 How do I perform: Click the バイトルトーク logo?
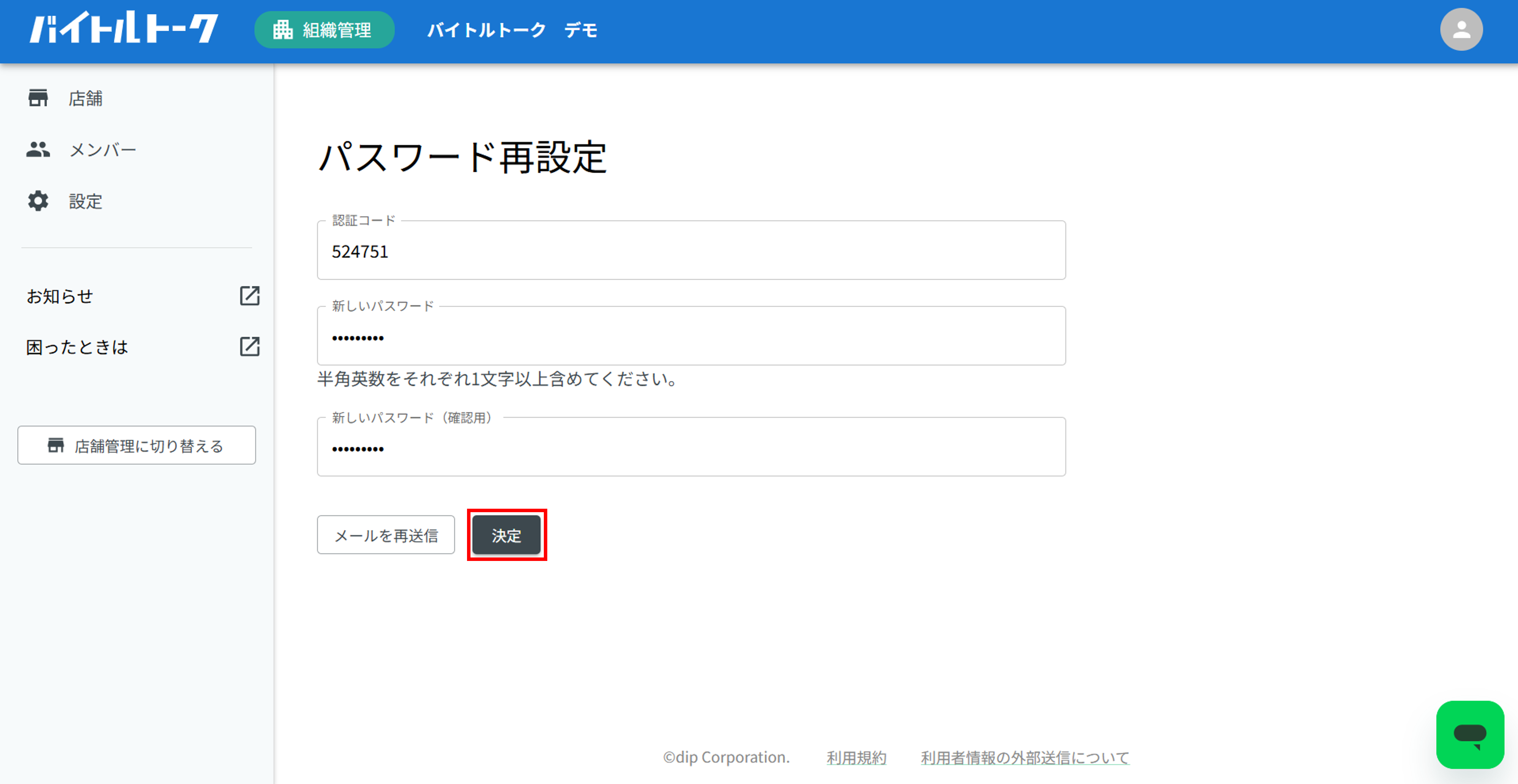coord(124,28)
